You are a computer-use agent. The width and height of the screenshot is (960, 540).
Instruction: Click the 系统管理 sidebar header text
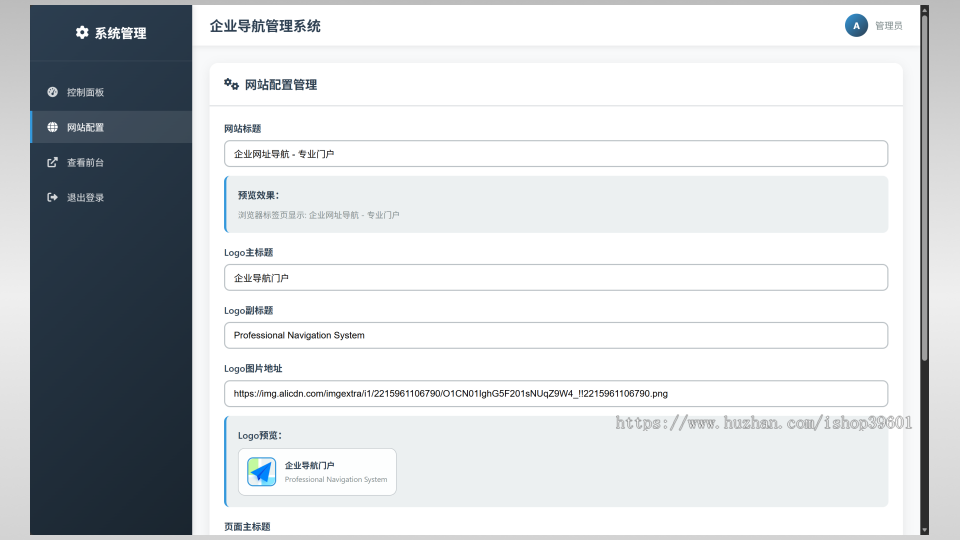point(121,33)
